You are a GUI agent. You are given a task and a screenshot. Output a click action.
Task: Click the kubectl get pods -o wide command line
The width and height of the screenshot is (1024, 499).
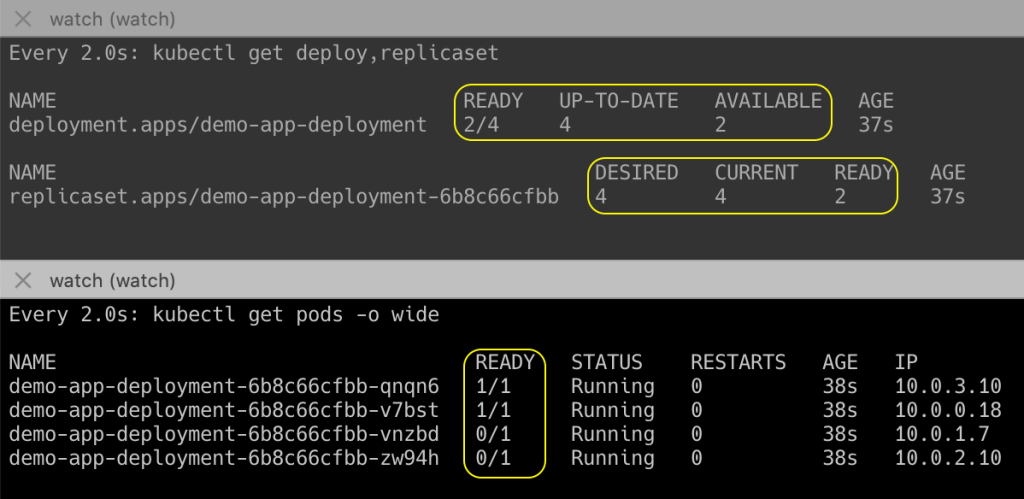(224, 315)
